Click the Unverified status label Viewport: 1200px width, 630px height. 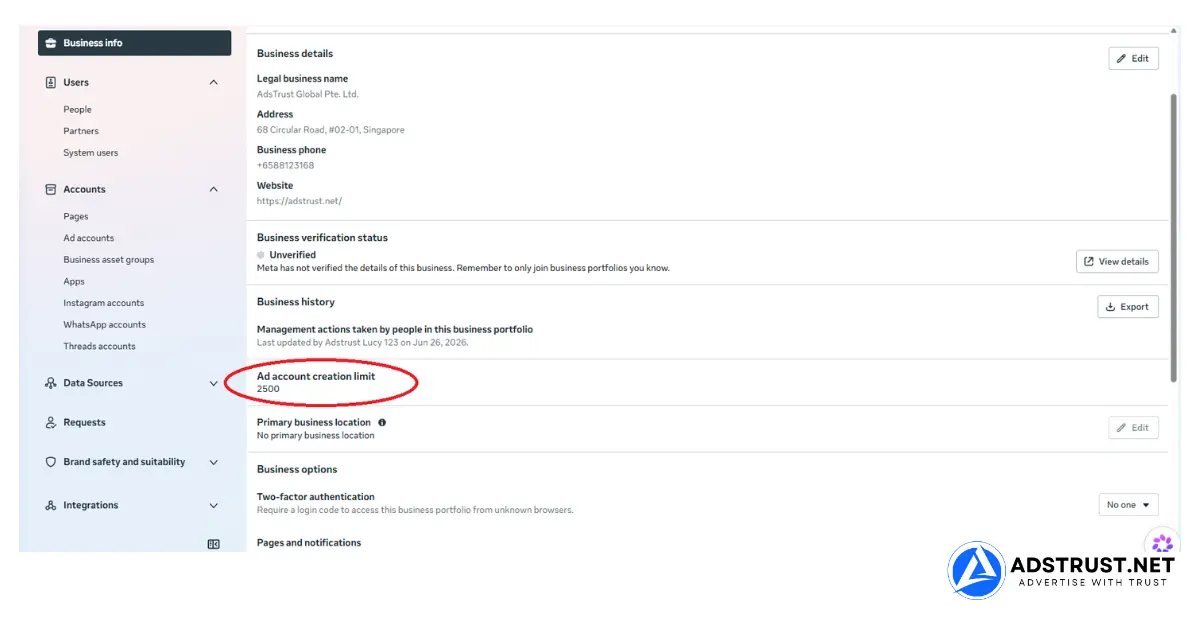(292, 255)
